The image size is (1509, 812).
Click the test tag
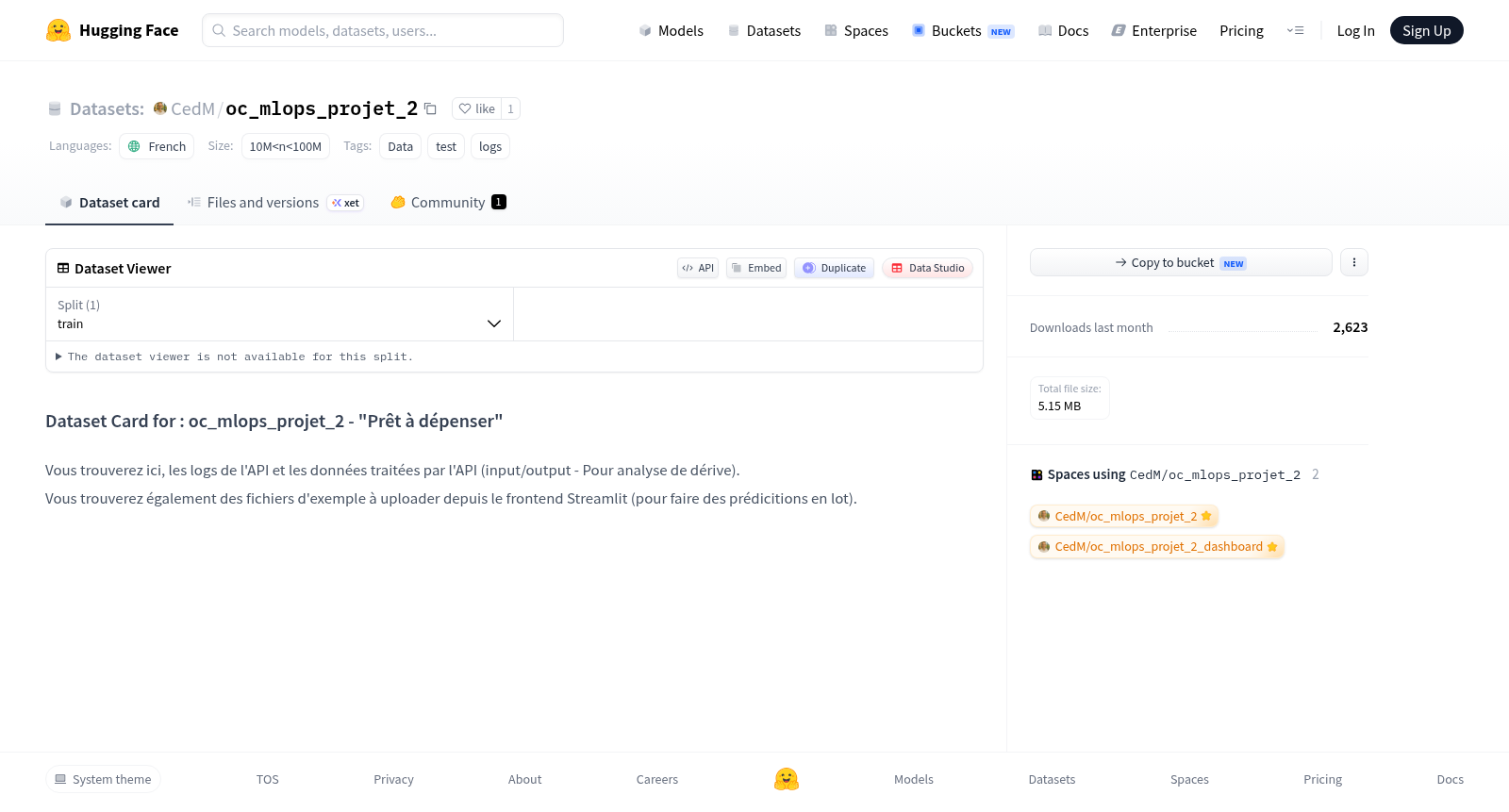(446, 146)
